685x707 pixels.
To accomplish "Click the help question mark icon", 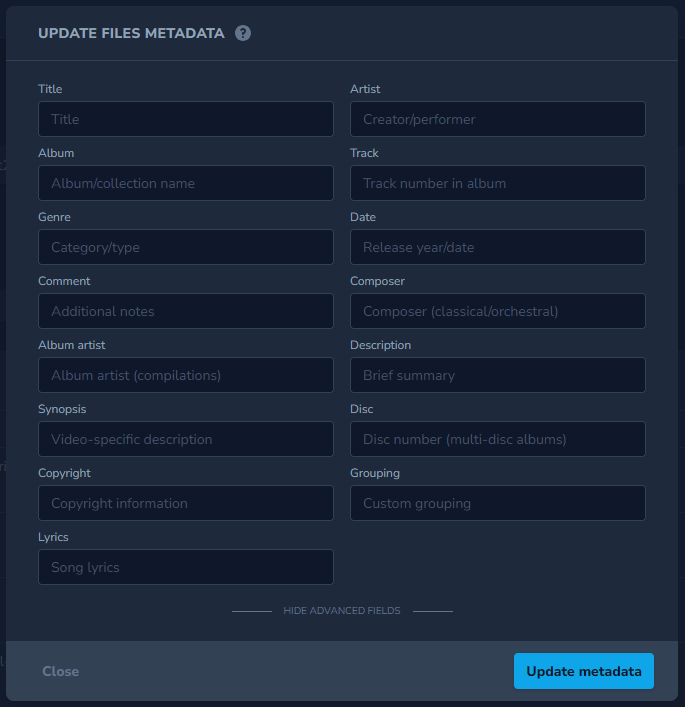I will click(x=243, y=33).
